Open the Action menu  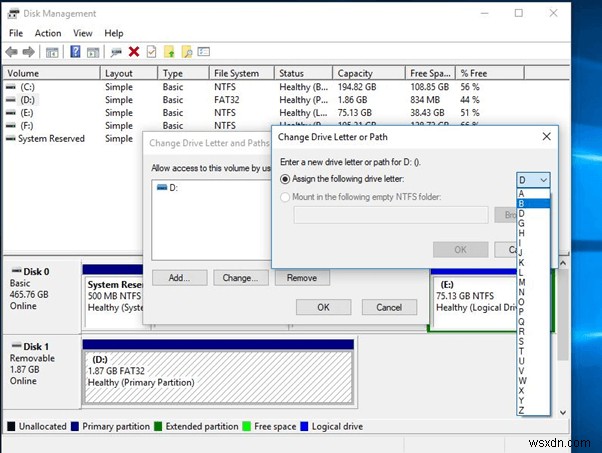(48, 33)
